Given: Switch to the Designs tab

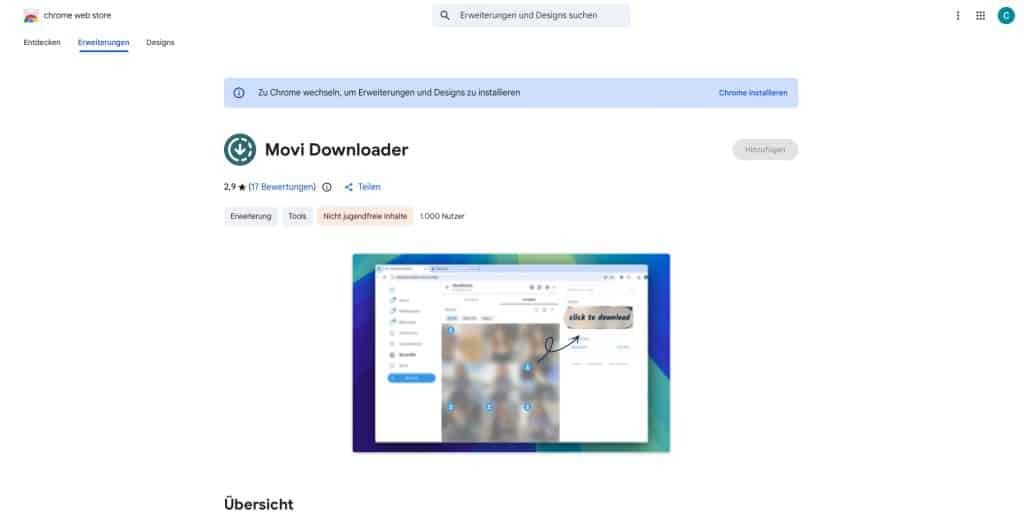Looking at the screenshot, I should tap(160, 42).
